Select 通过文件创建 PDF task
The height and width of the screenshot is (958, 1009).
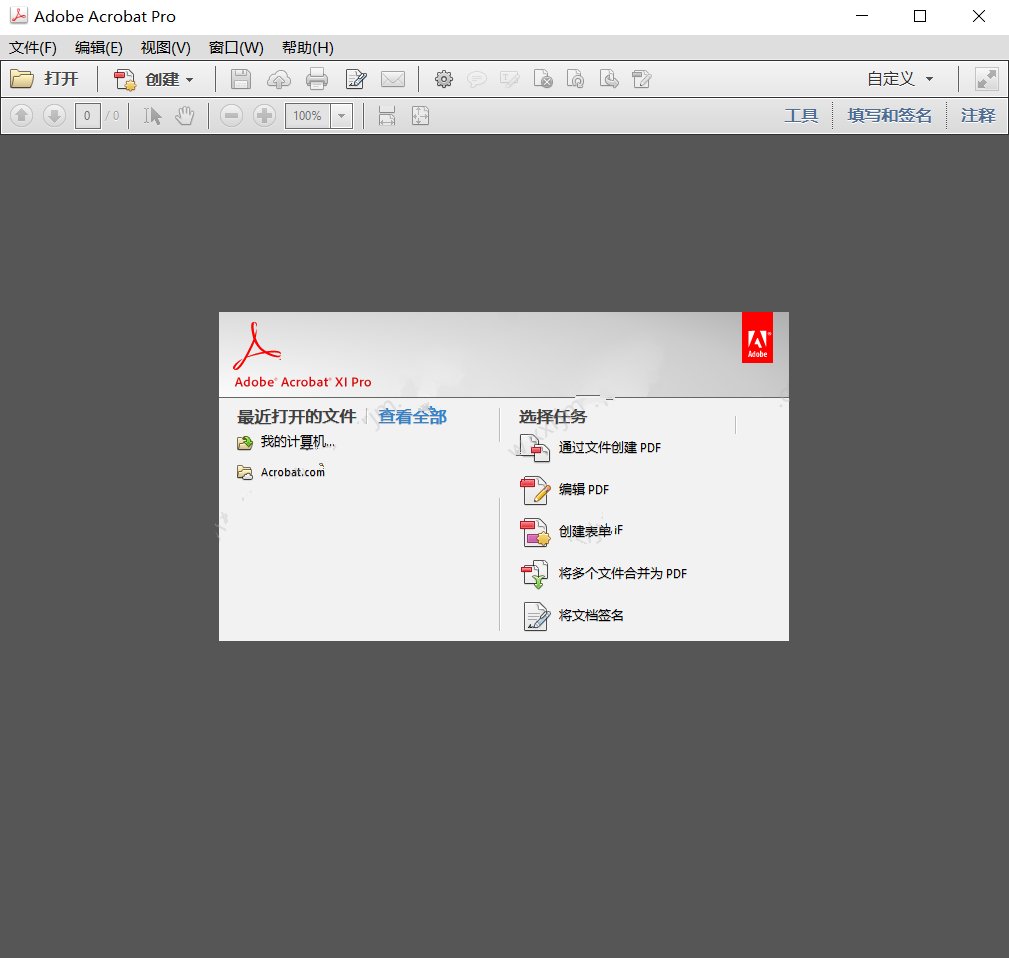pos(609,448)
